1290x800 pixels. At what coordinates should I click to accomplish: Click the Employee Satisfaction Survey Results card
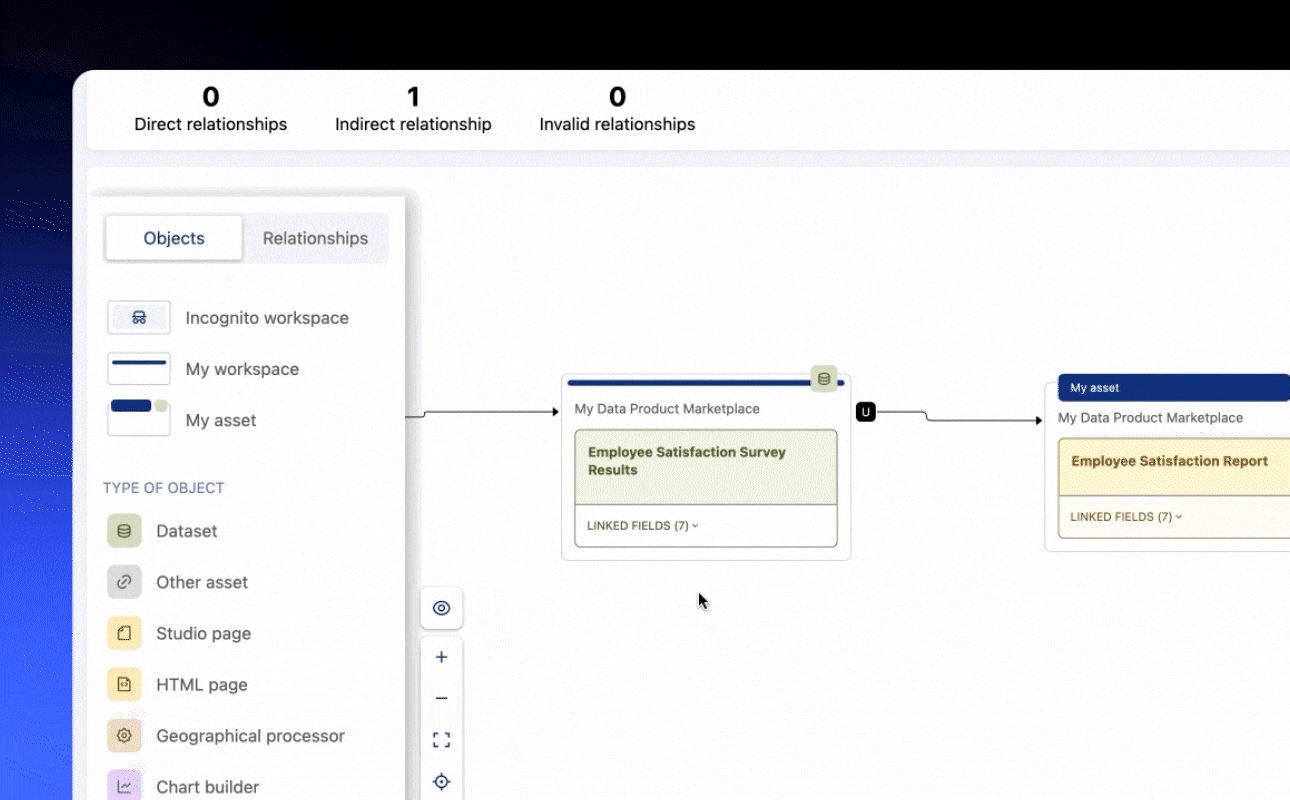(x=705, y=466)
